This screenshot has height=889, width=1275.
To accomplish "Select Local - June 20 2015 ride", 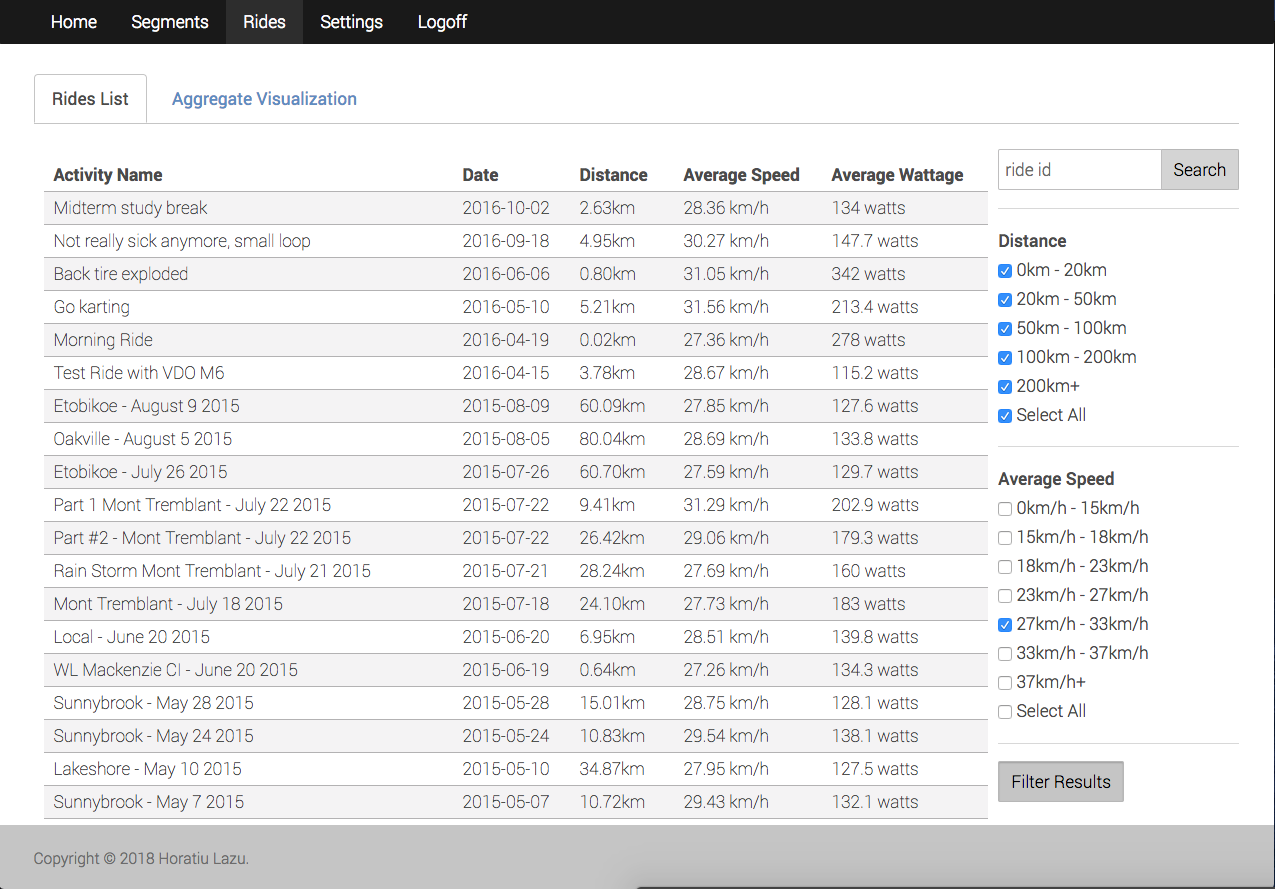I will point(516,637).
